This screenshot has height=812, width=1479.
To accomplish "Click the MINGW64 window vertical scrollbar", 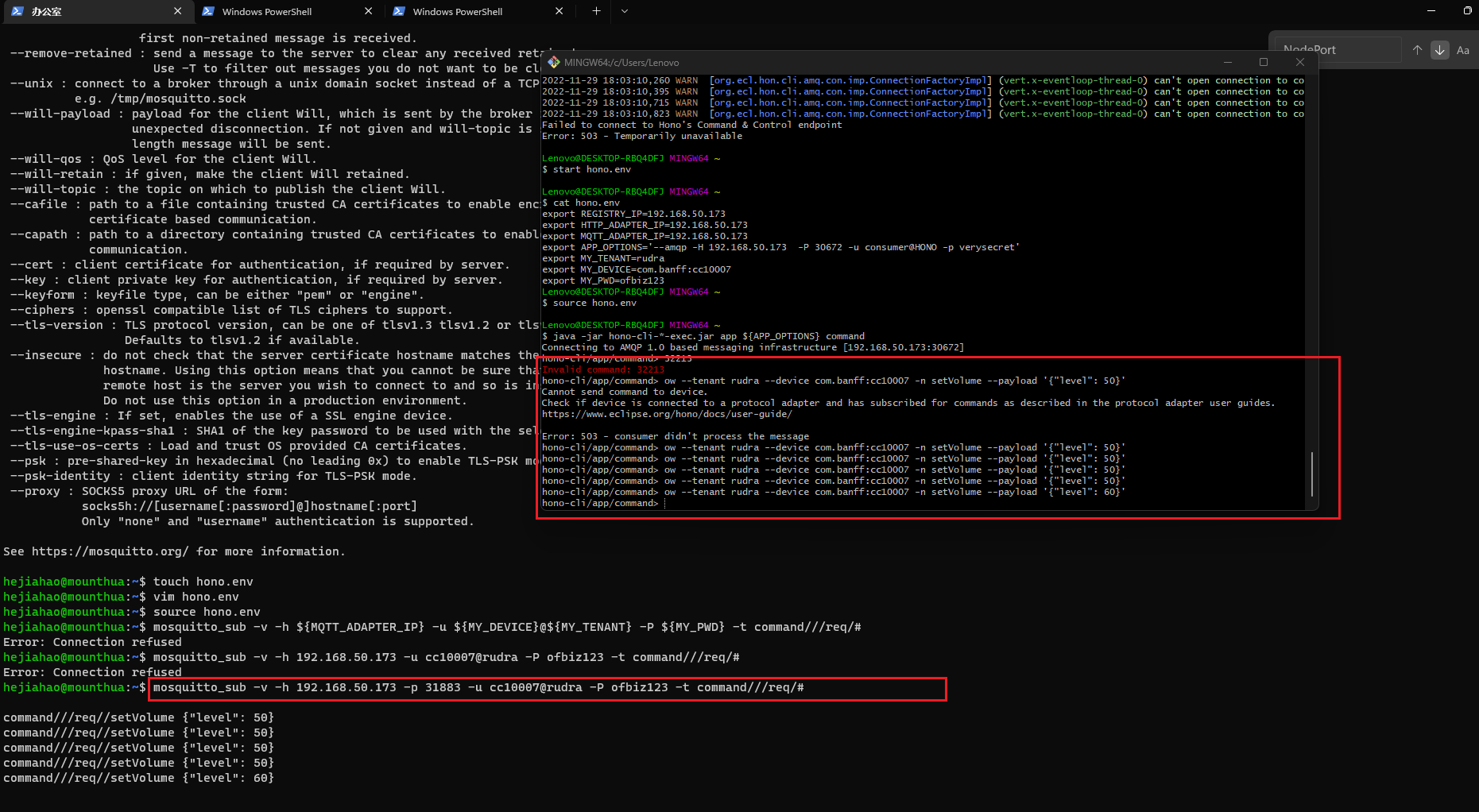I will [1311, 473].
